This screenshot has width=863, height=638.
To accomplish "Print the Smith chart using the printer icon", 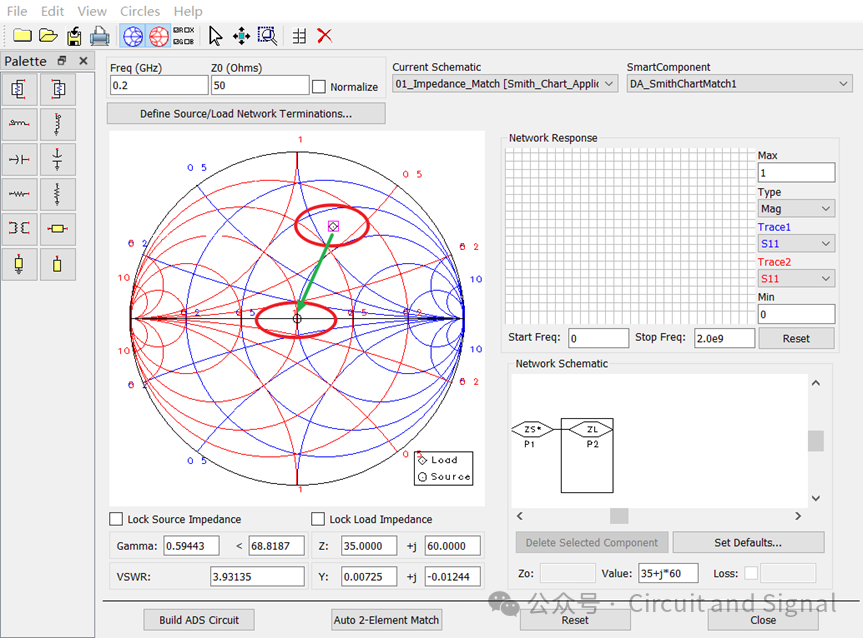I will click(100, 36).
